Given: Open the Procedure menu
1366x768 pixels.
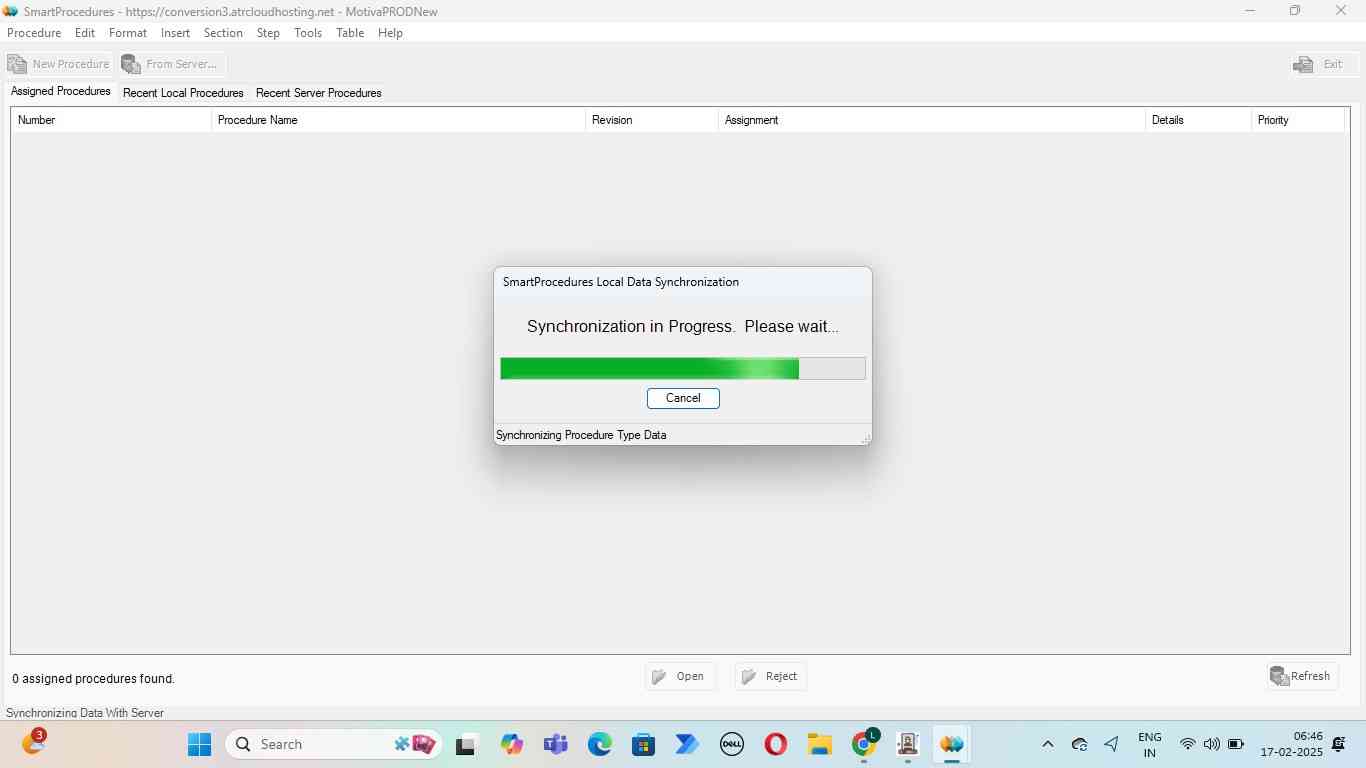Looking at the screenshot, I should point(34,33).
